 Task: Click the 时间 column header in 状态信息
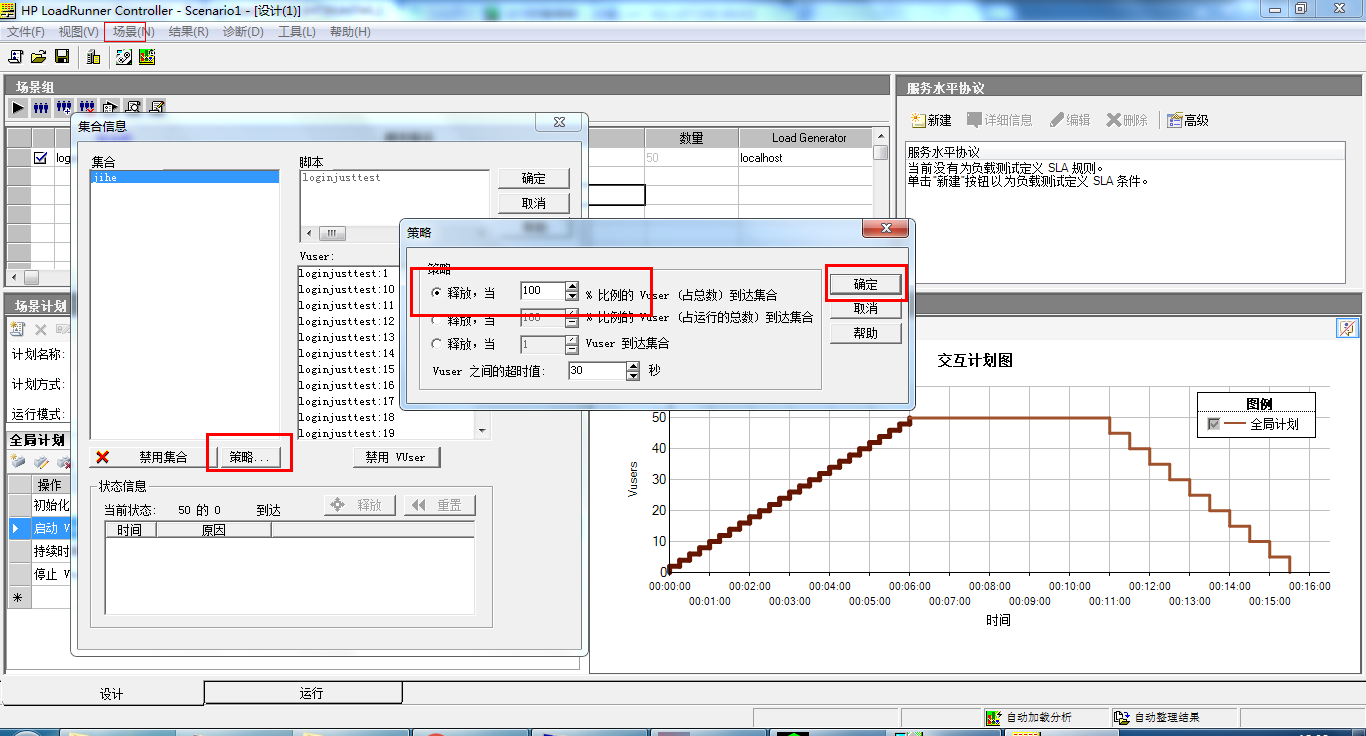click(x=130, y=530)
